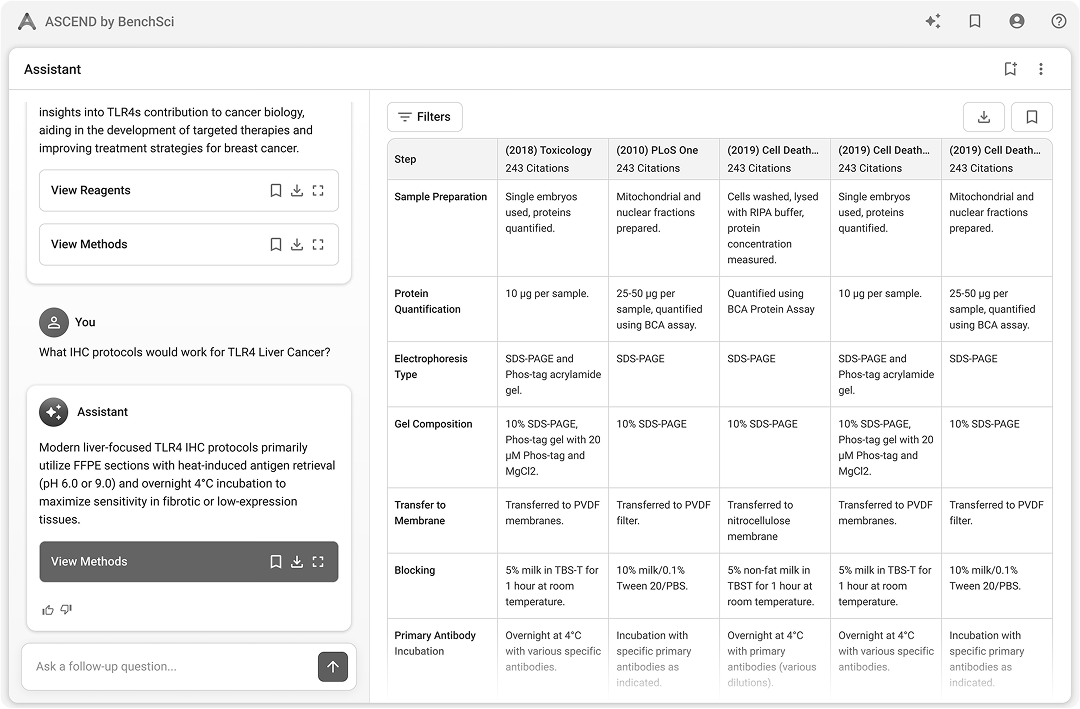Open the help question mark icon
Viewport: 1080px width, 709px height.
tap(1059, 21)
